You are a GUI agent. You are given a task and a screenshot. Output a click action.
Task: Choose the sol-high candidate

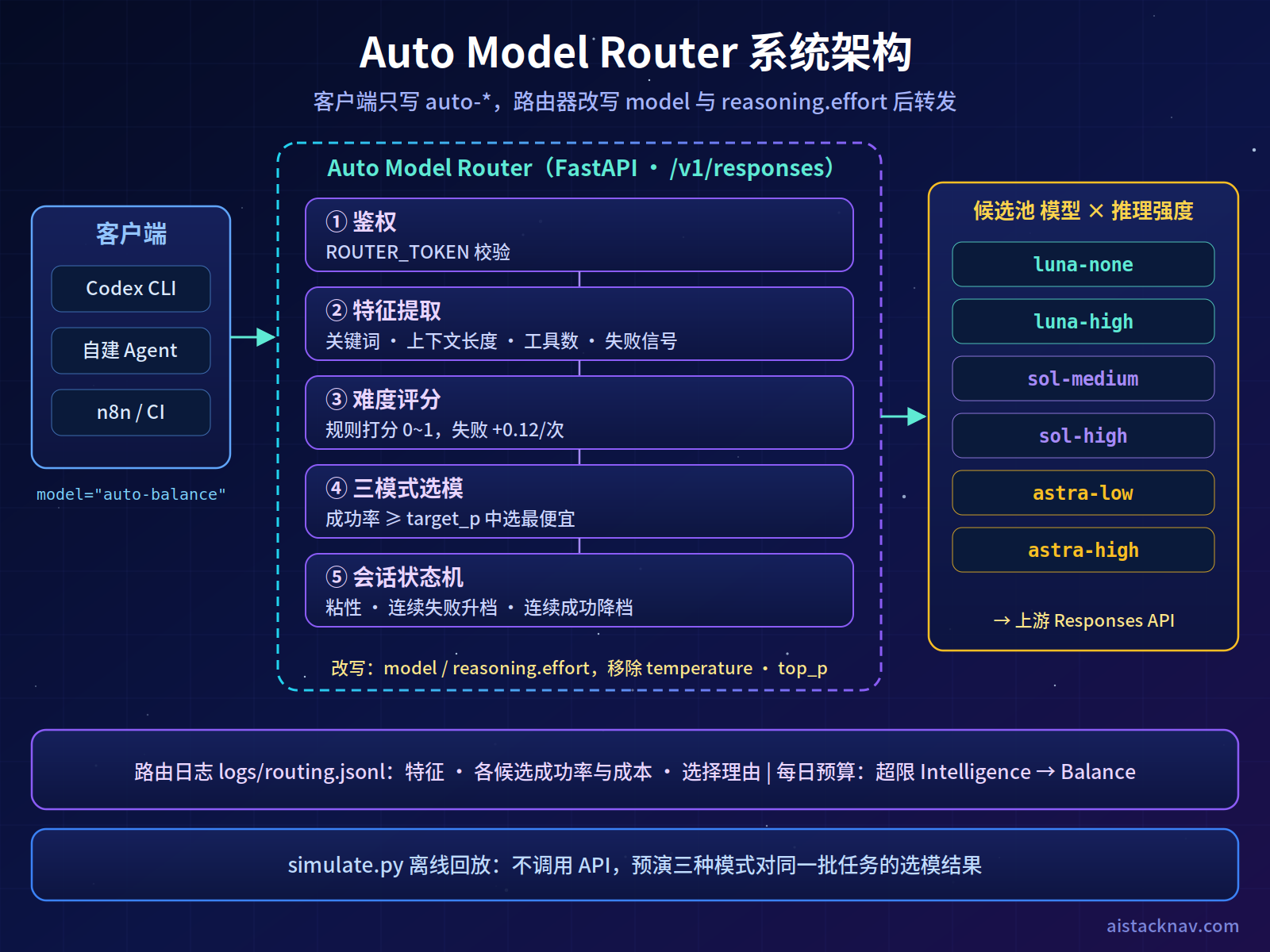[x=1083, y=436]
